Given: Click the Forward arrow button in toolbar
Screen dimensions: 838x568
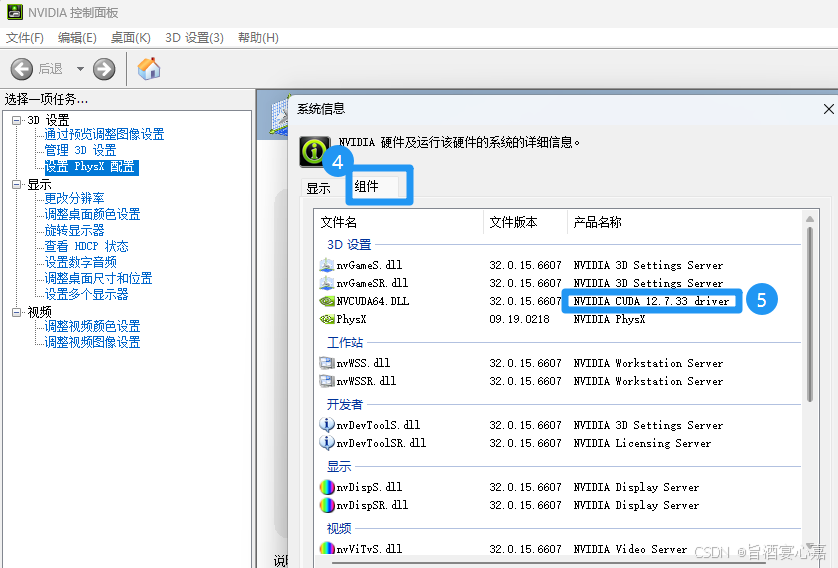Looking at the screenshot, I should [104, 69].
